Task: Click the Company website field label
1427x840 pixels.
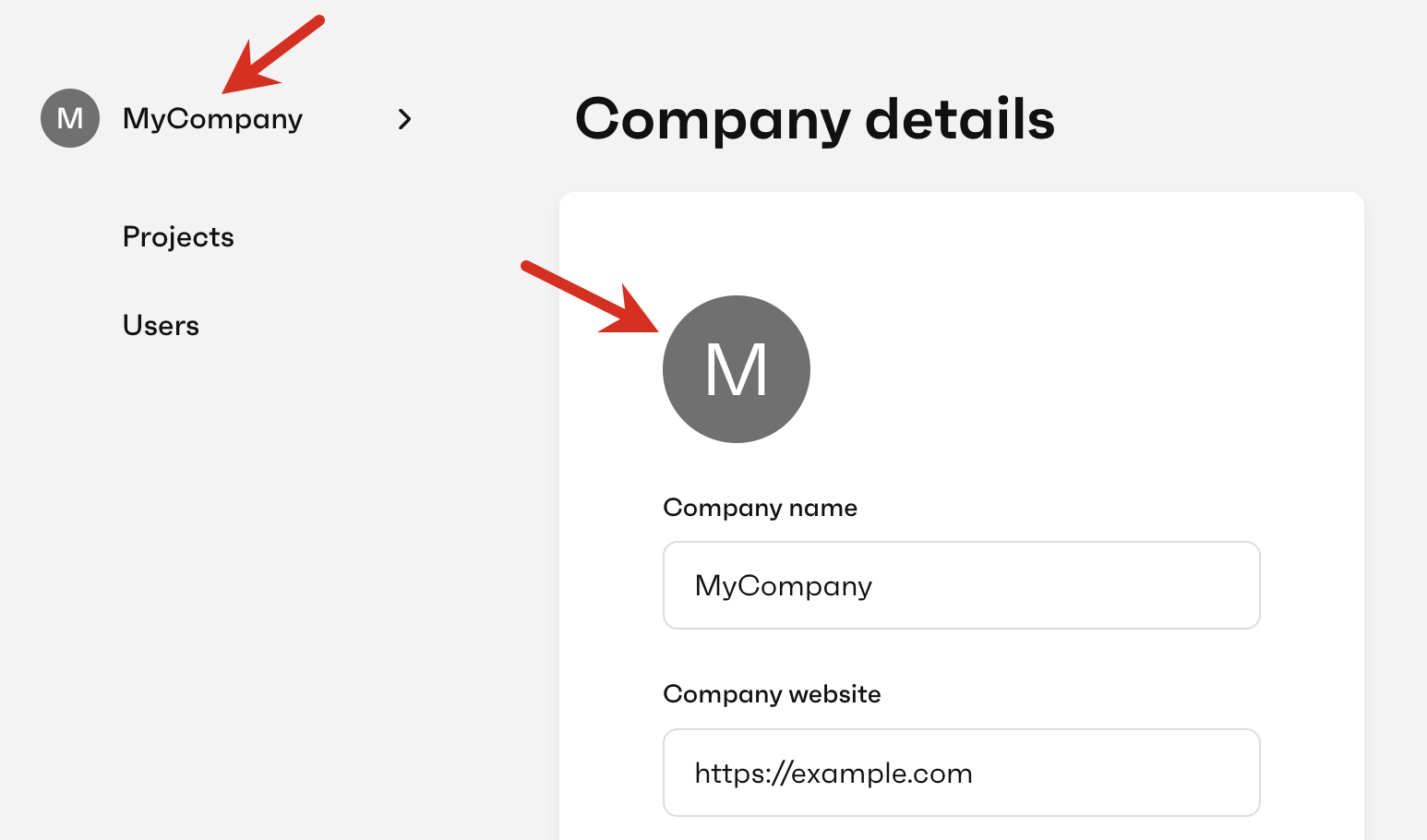Action: (x=772, y=694)
